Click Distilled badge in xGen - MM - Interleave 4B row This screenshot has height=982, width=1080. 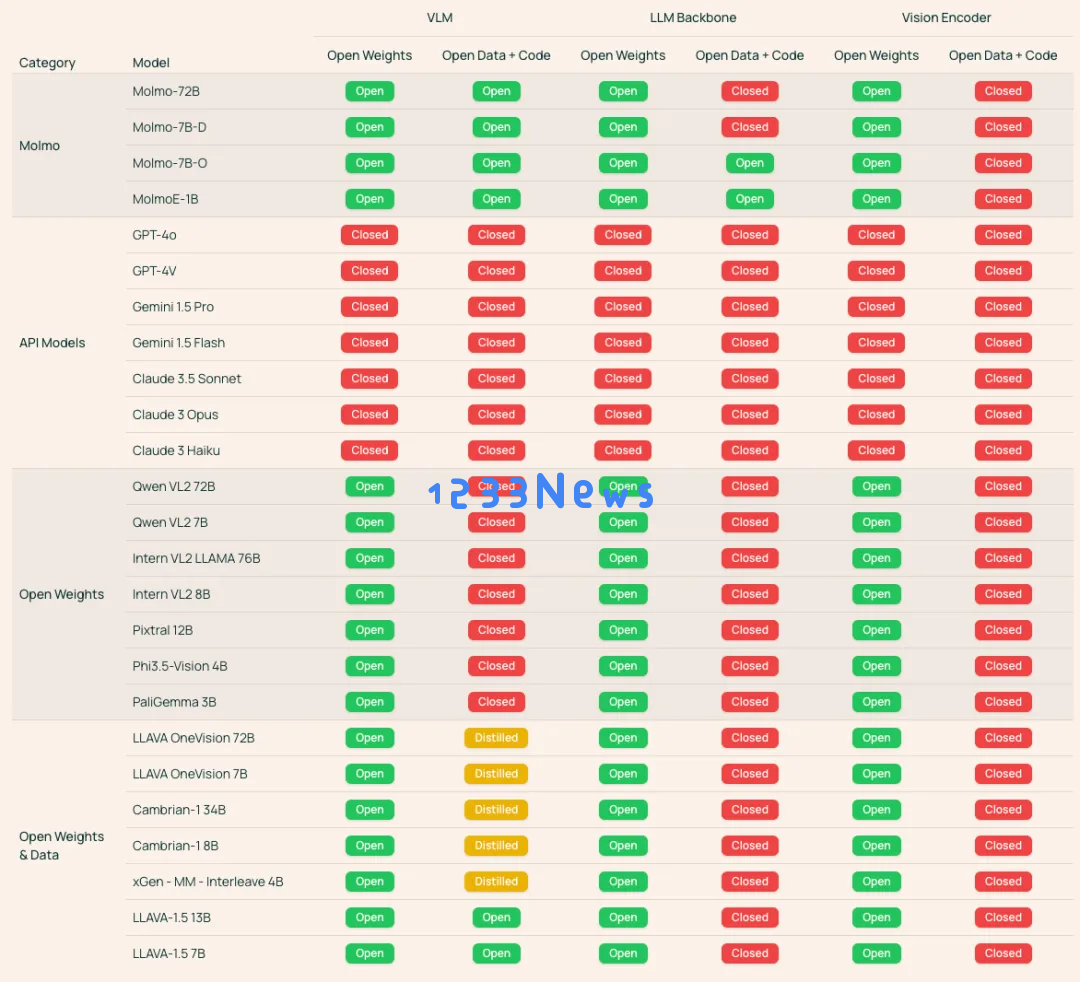click(x=496, y=881)
